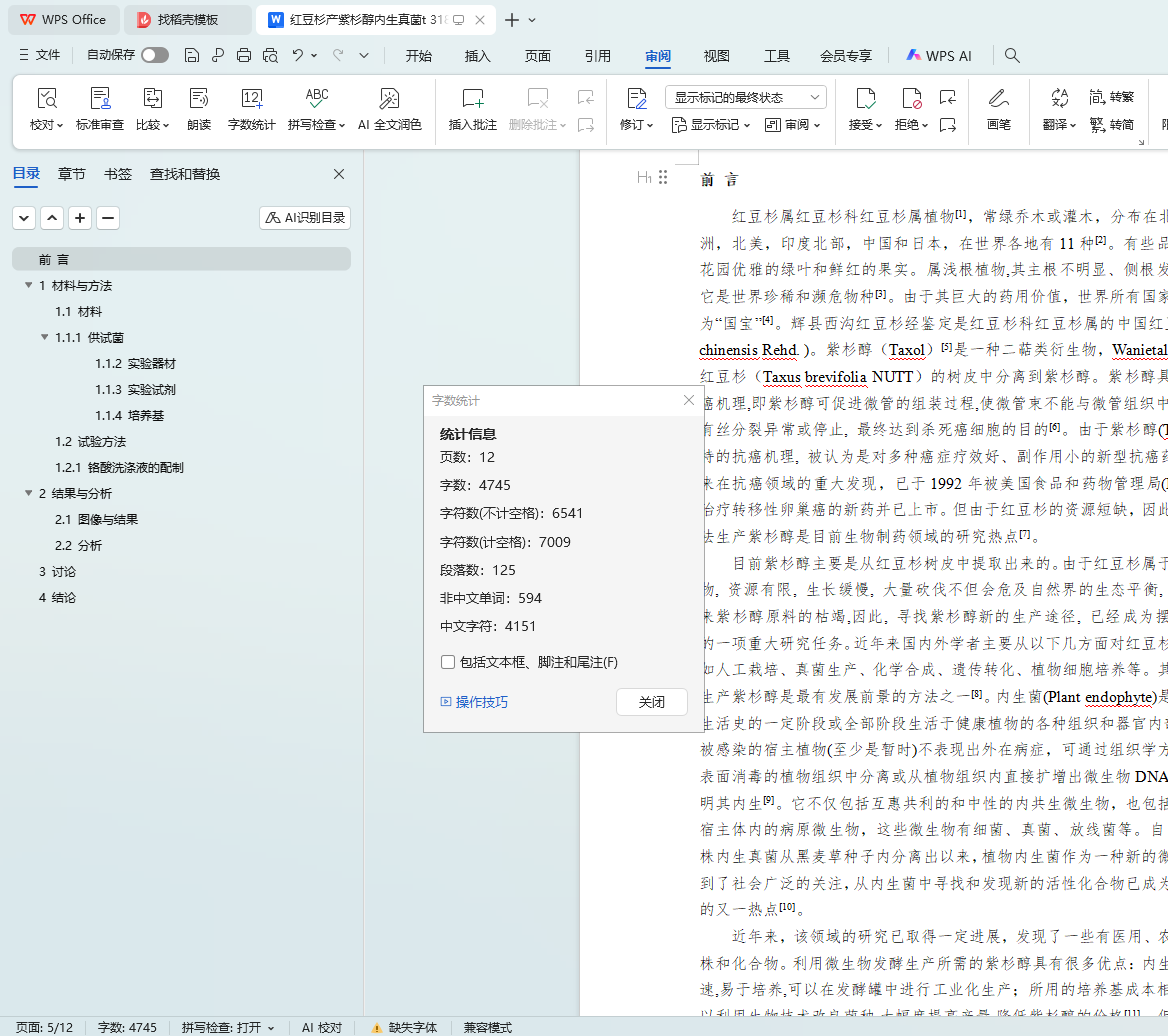Move up with the outline up-arrow button

[52, 217]
